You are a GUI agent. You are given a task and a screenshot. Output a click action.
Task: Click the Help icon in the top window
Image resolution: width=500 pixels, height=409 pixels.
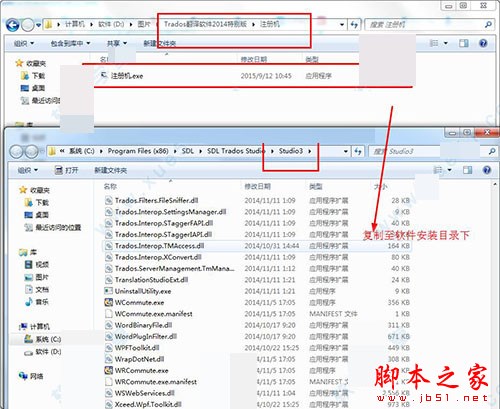pyautogui.click(x=483, y=43)
